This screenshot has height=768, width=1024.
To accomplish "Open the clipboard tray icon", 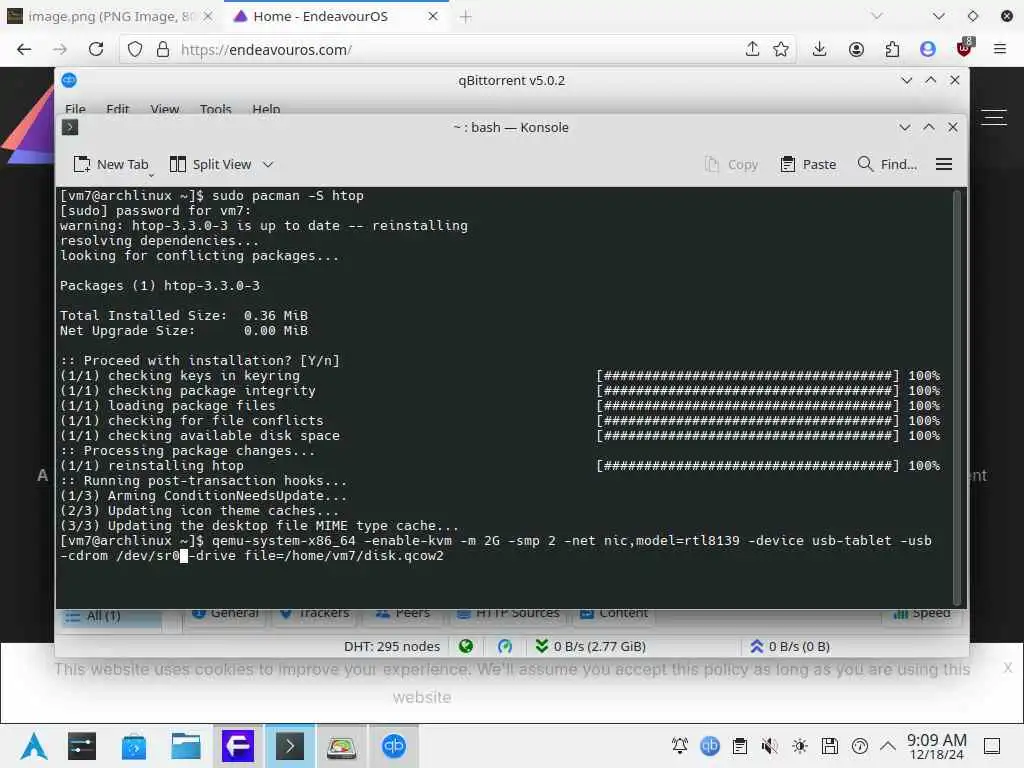I will [740, 746].
